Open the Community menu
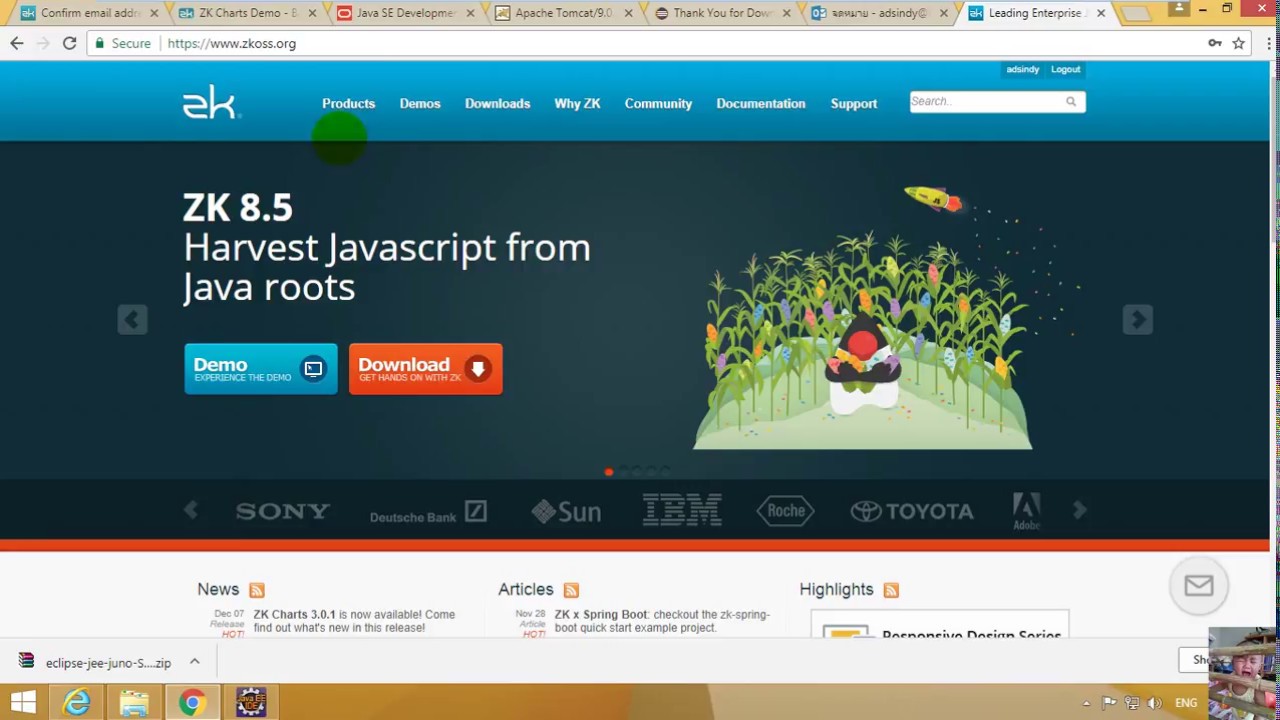Viewport: 1280px width, 720px height. (658, 103)
